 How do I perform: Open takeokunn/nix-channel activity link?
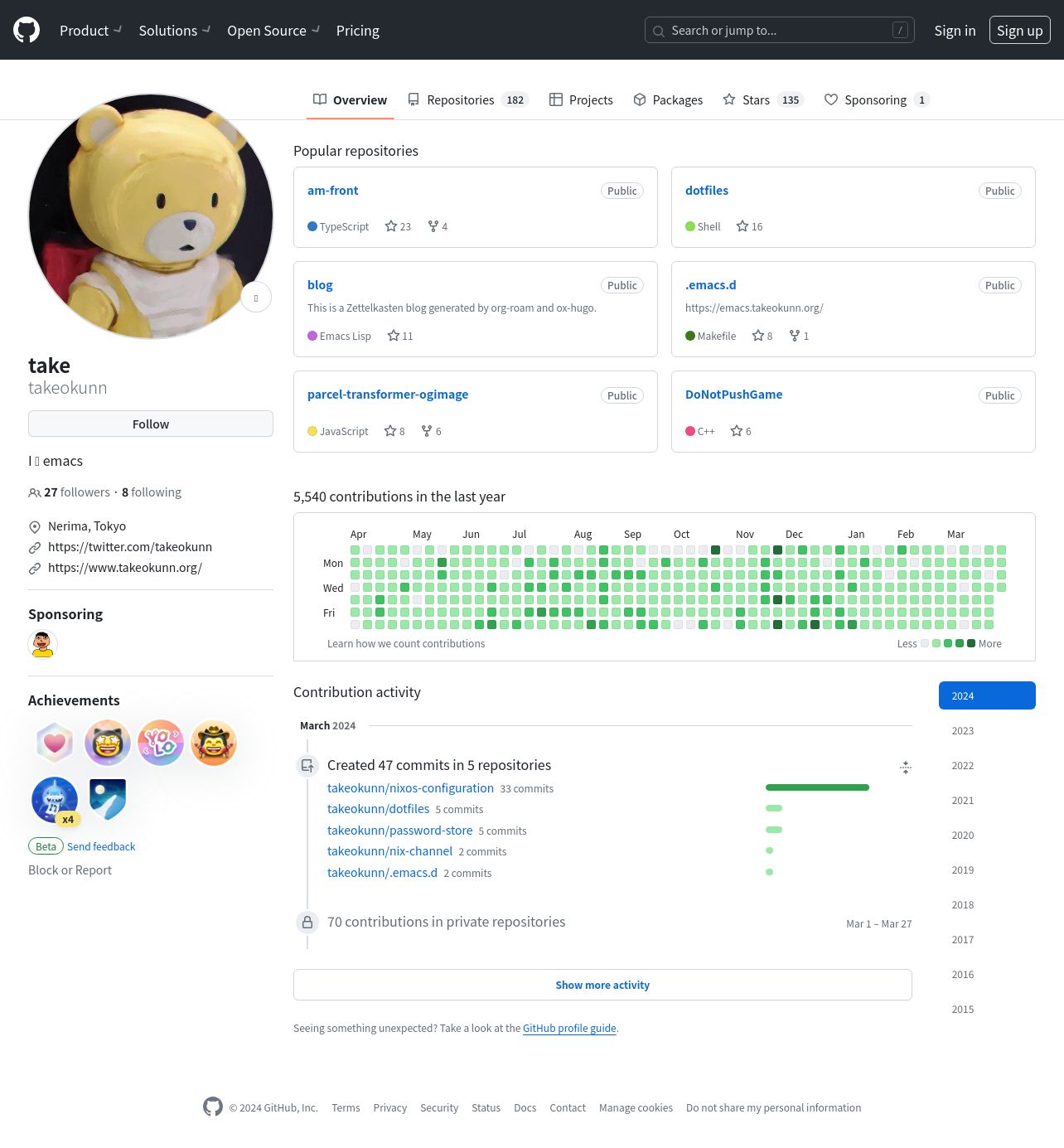pos(389,851)
